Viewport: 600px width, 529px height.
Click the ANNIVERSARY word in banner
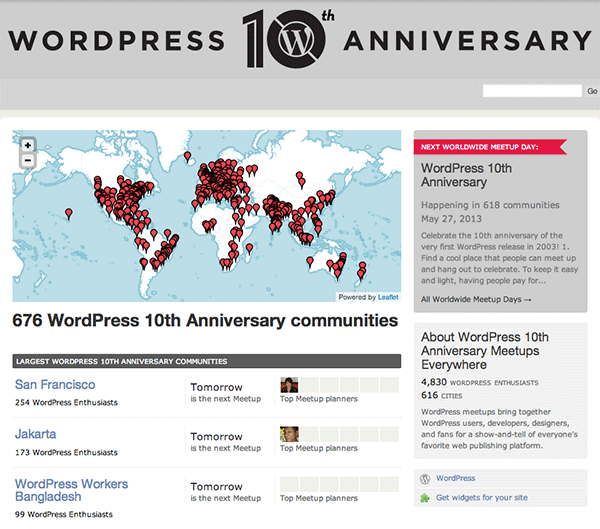pos(468,41)
